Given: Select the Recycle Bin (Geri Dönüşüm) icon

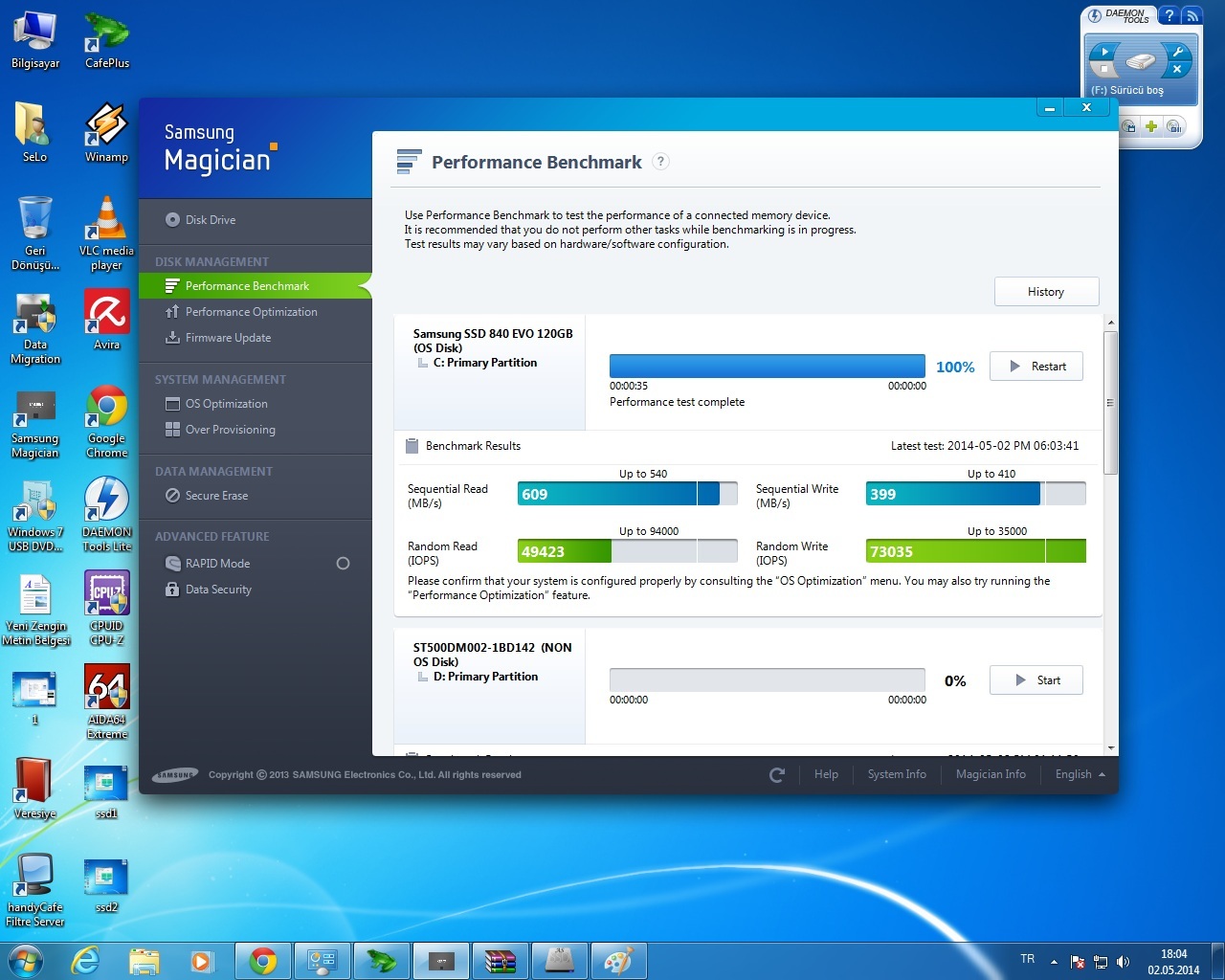Looking at the screenshot, I should (x=35, y=234).
